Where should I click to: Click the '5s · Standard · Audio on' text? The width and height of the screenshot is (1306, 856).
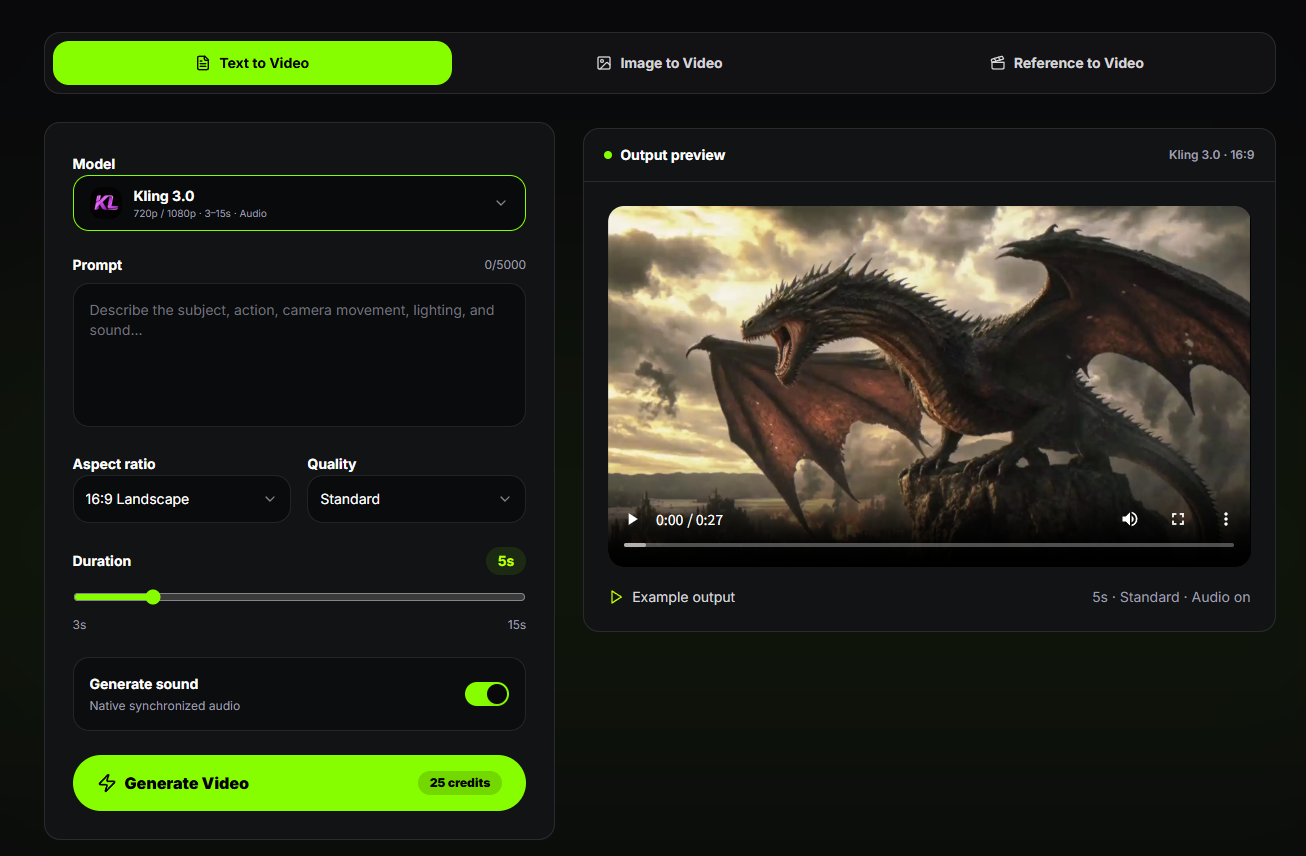point(1171,597)
